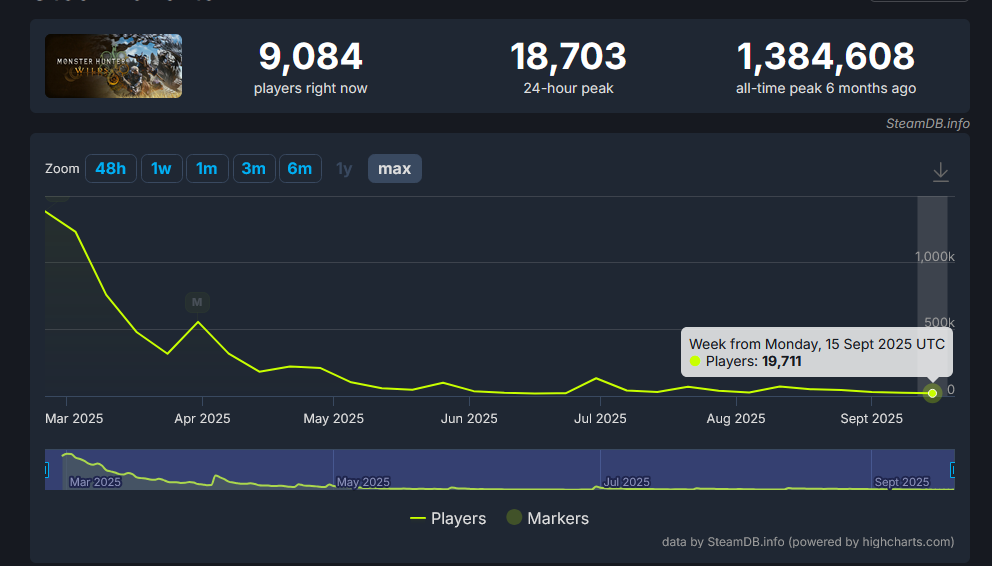Grab the right navigator range handle
This screenshot has height=566, width=992.
[x=953, y=470]
